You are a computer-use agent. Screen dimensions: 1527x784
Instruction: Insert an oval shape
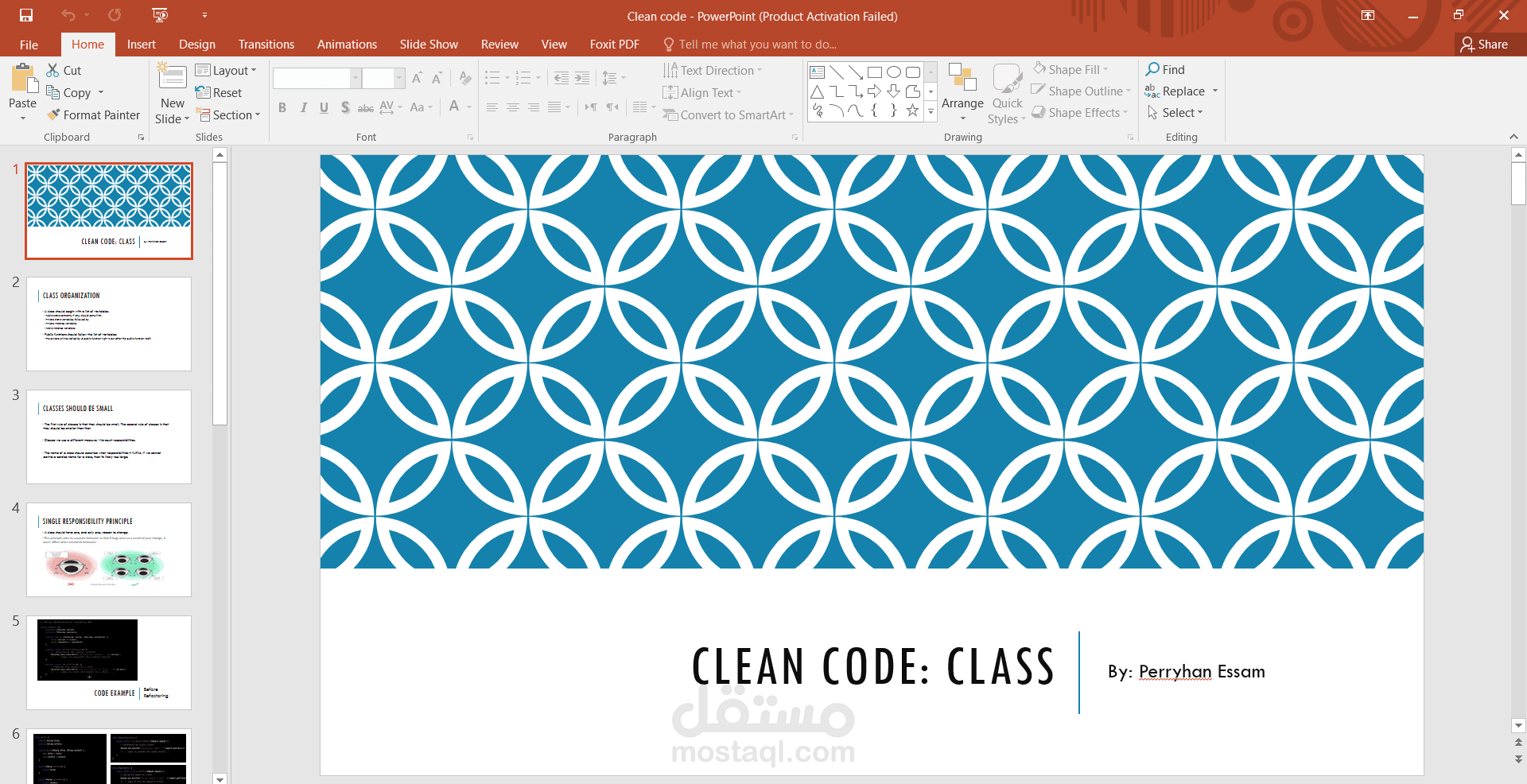892,72
